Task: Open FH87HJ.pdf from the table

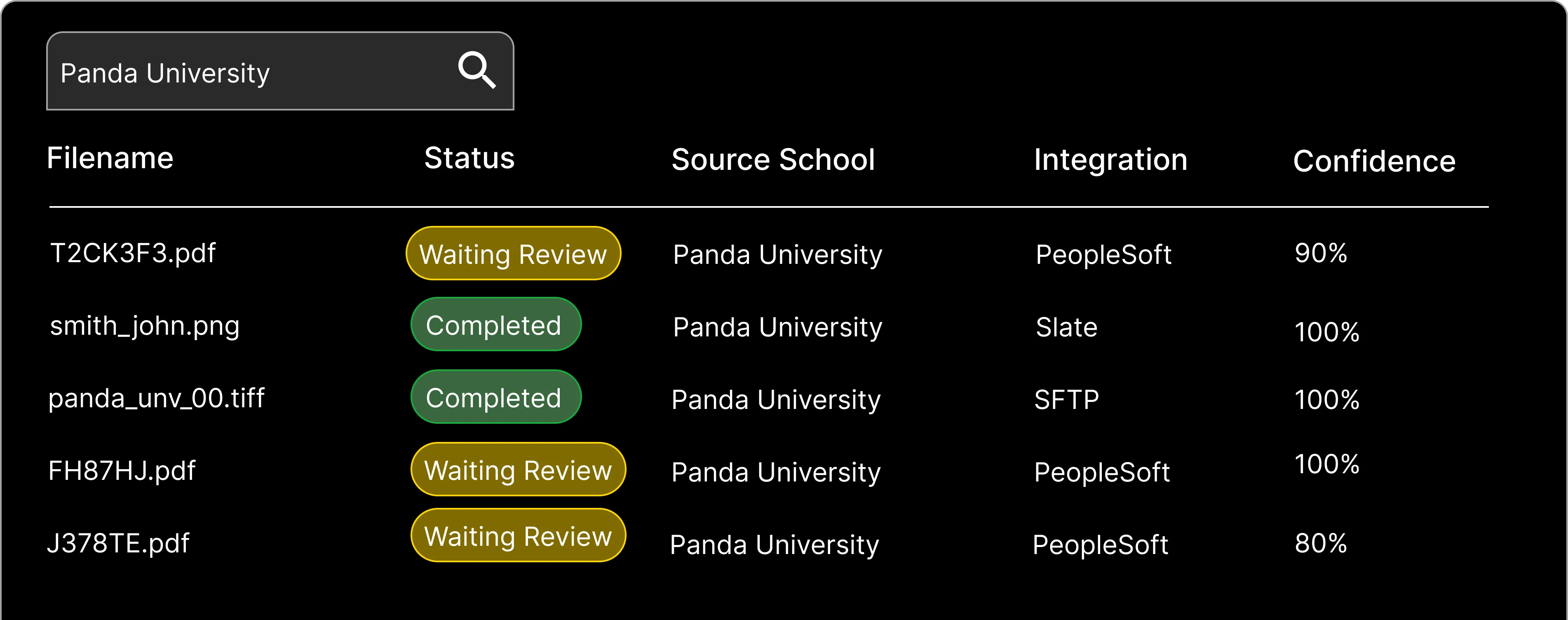Action: pos(122,470)
